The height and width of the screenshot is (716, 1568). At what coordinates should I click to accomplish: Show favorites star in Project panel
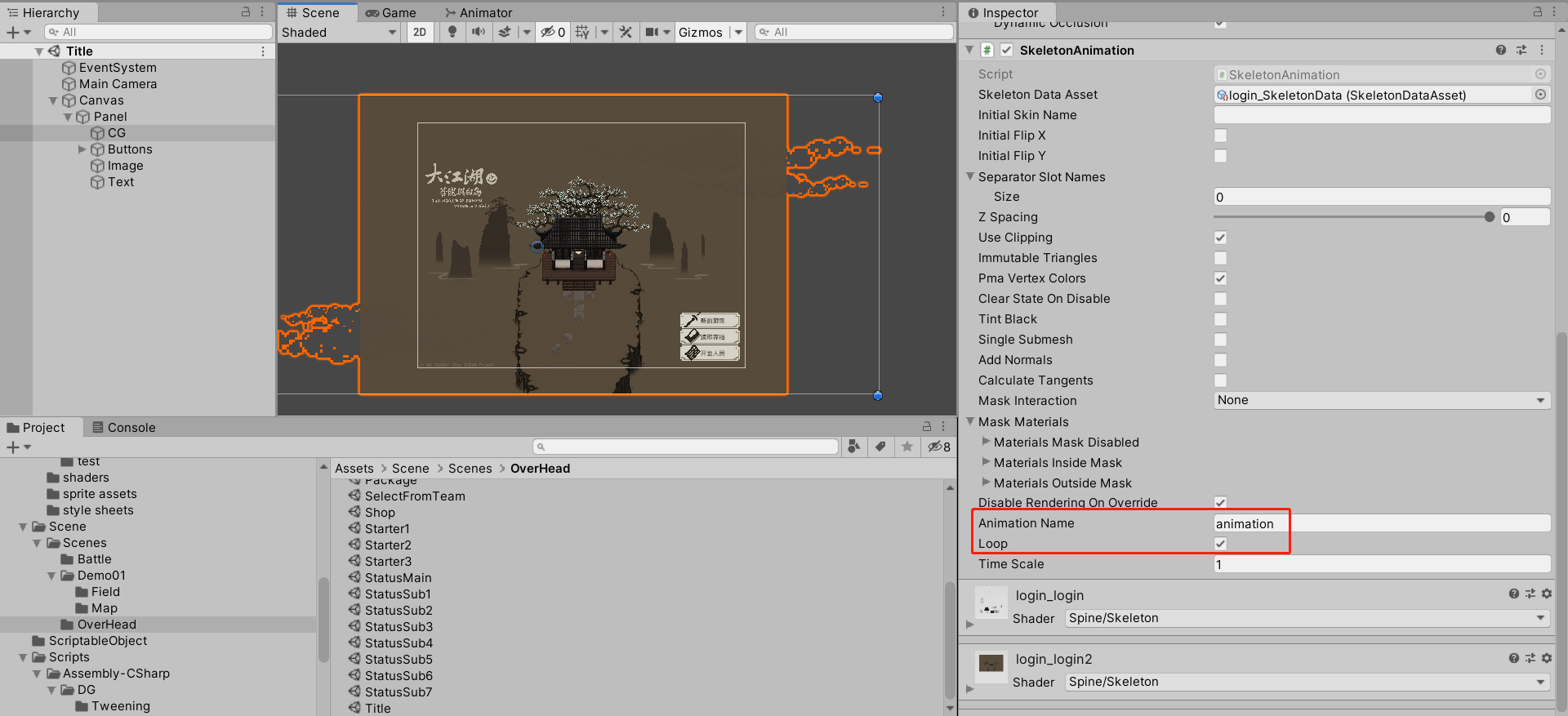[x=907, y=447]
